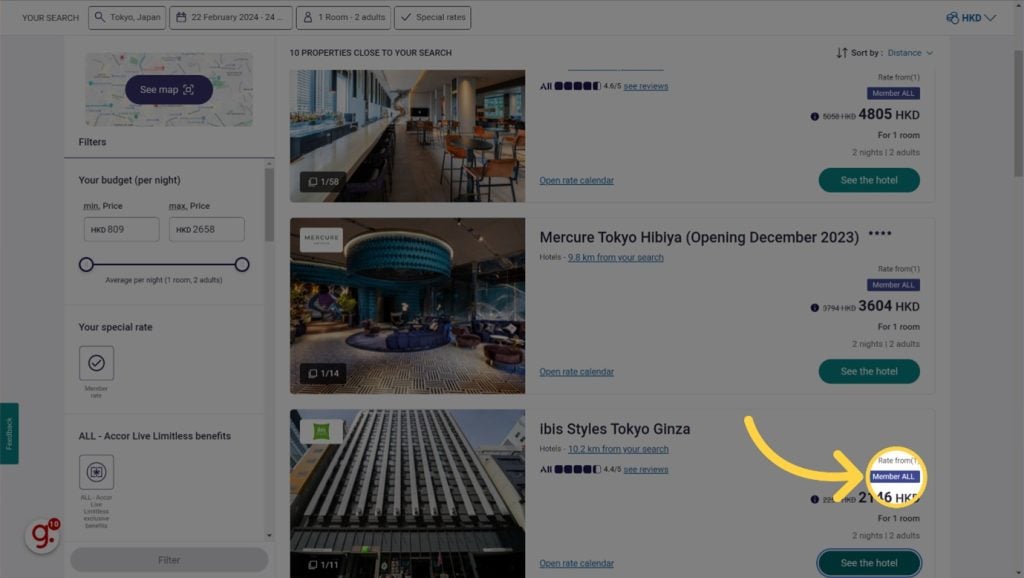Click the max. Price field showing HKD 2658

coord(207,229)
